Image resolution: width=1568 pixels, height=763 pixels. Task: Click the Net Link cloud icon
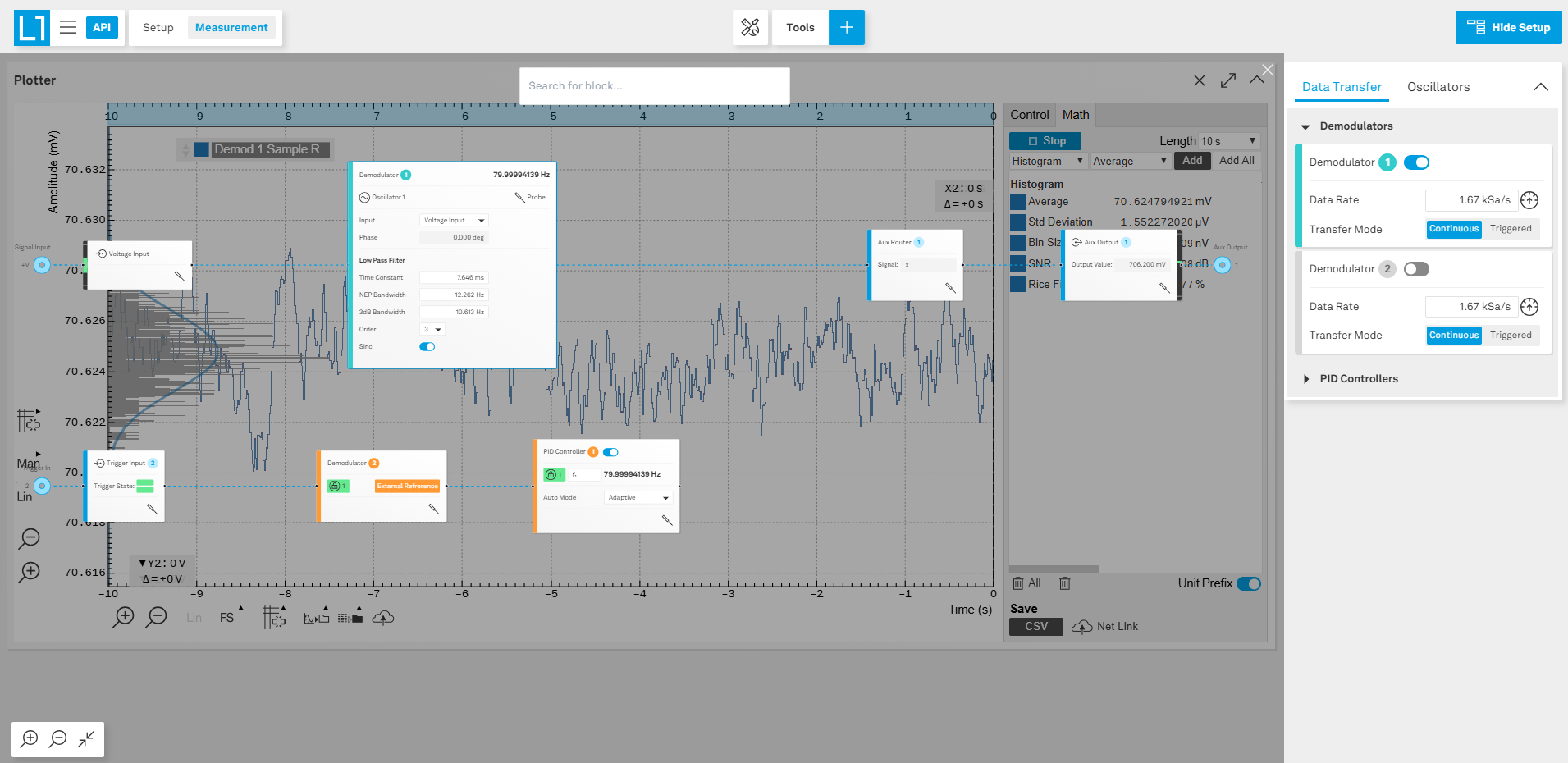tap(1082, 627)
